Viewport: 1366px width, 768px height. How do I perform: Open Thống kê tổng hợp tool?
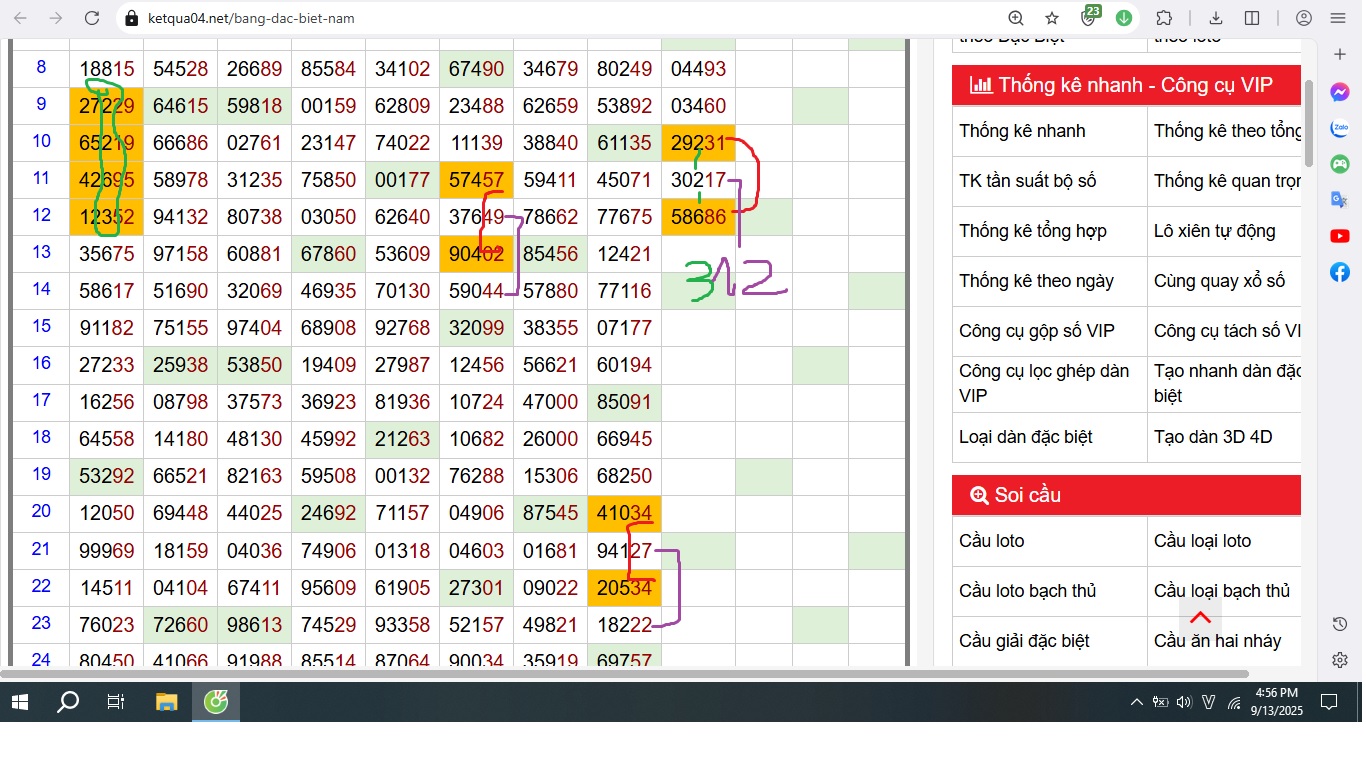point(1033,231)
